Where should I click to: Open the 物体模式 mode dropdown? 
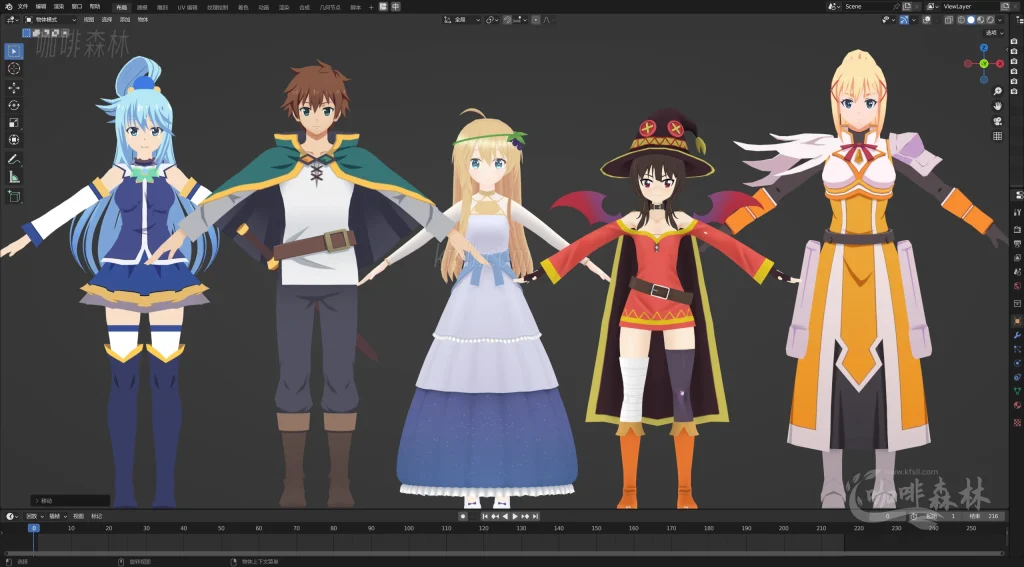tap(51, 20)
